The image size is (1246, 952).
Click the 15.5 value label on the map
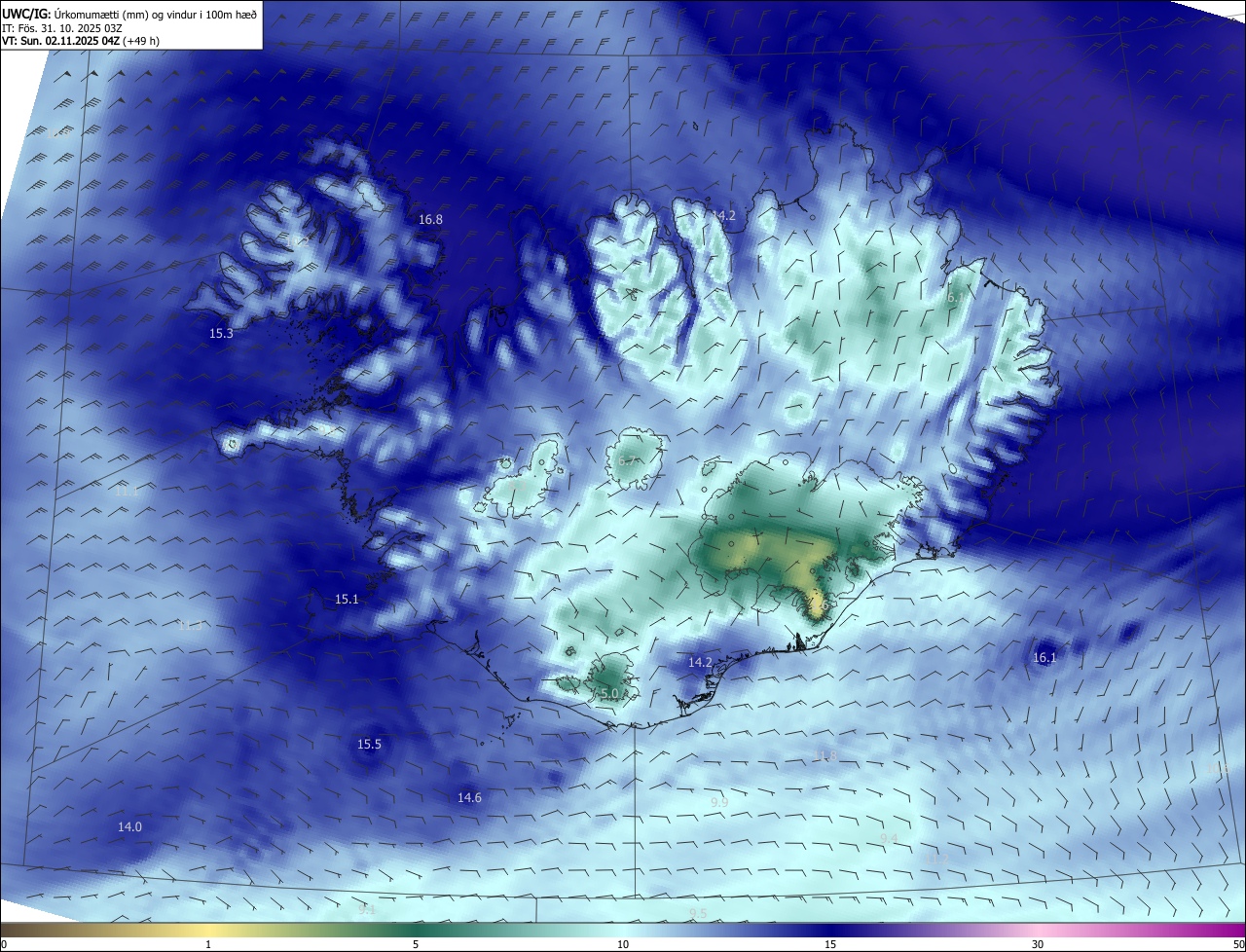(x=369, y=745)
